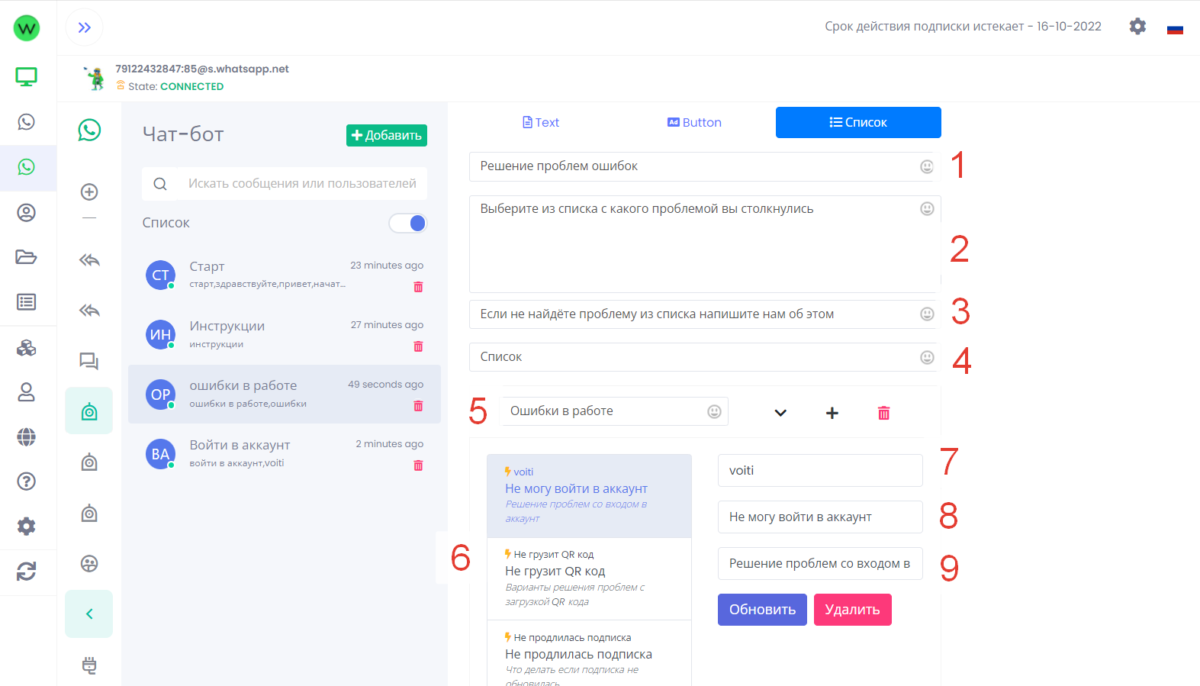Open emoji picker for the Решение проблем ошибок field
Viewport: 1200px width, 686px height.
tap(927, 167)
